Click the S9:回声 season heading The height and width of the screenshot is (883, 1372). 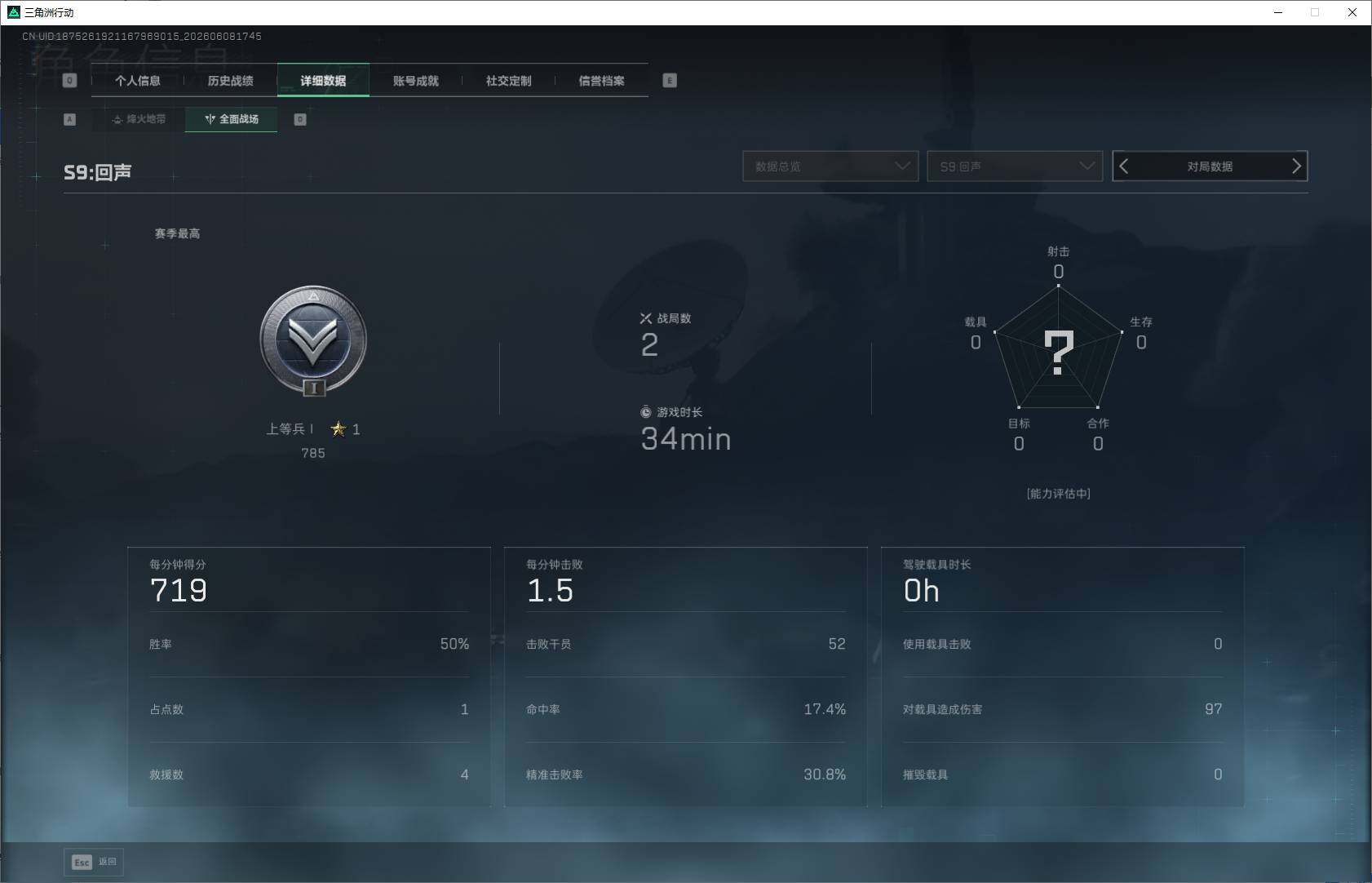98,172
